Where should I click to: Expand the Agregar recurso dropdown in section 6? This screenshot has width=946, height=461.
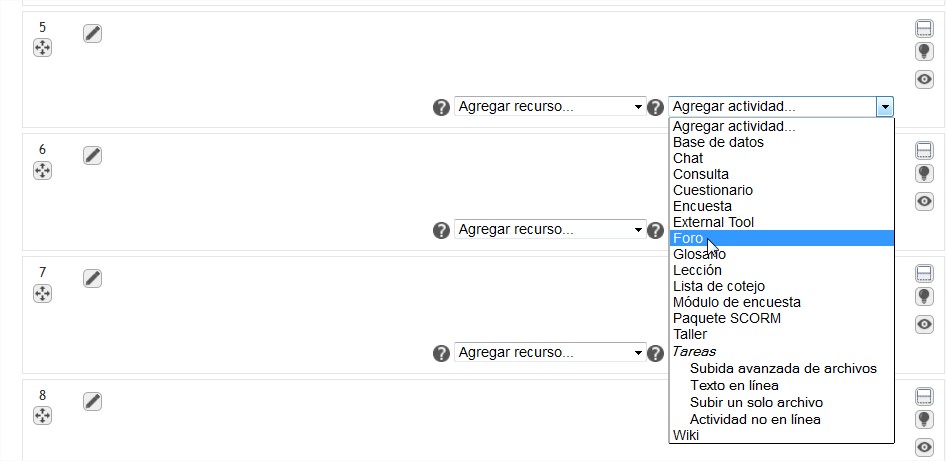click(x=549, y=230)
